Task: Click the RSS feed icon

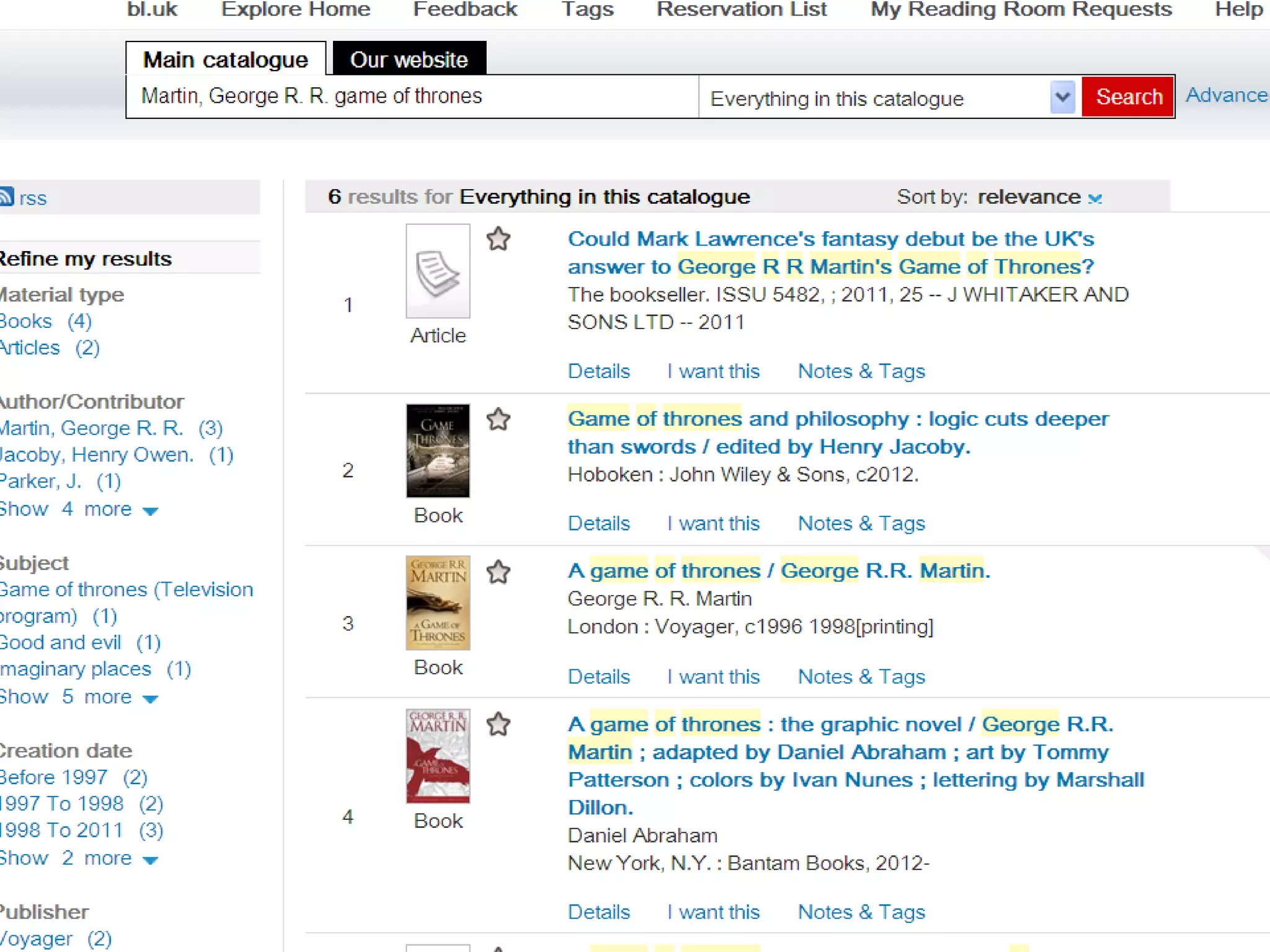Action: pyautogui.click(x=6, y=197)
